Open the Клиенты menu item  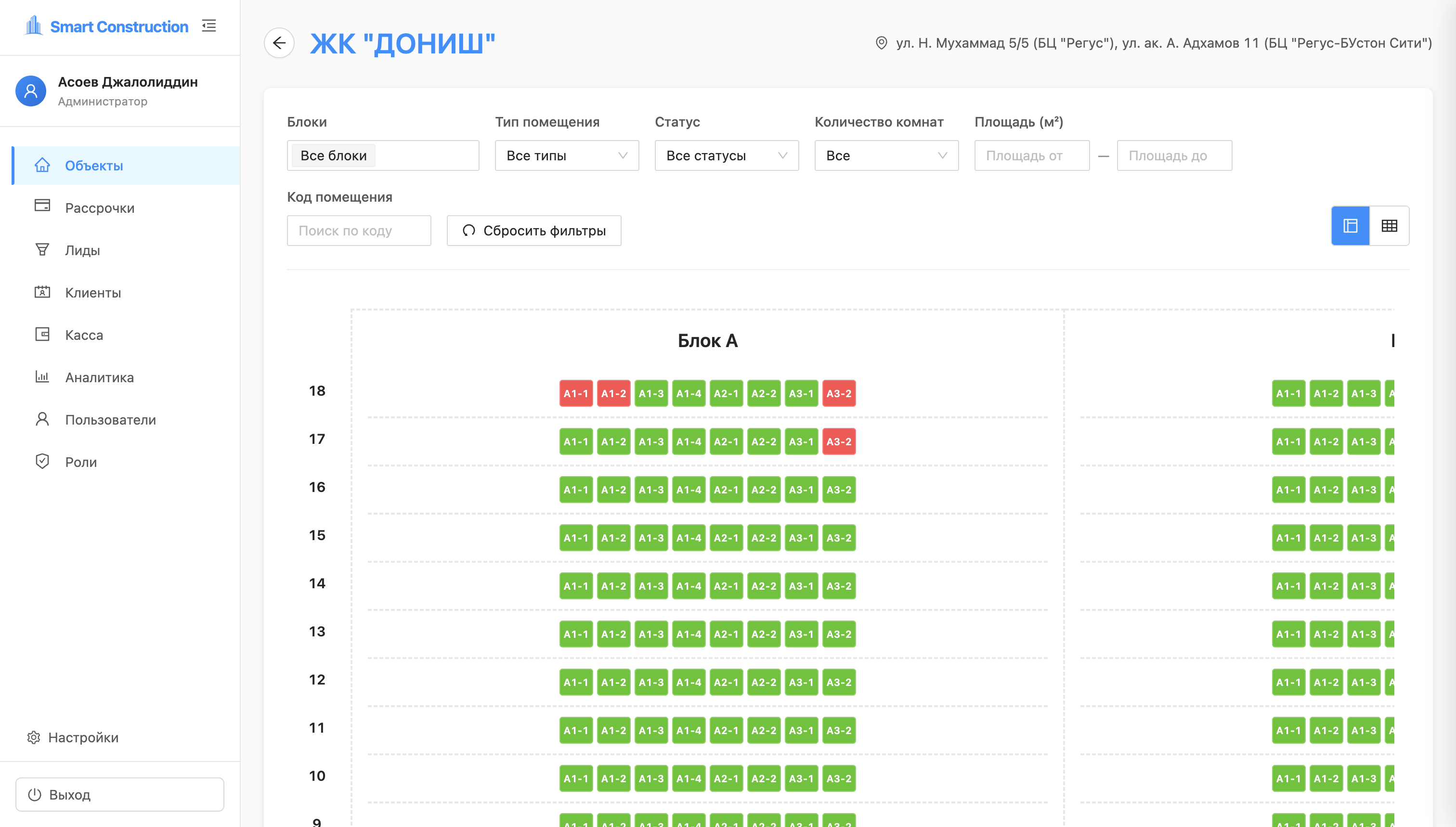[126, 293]
